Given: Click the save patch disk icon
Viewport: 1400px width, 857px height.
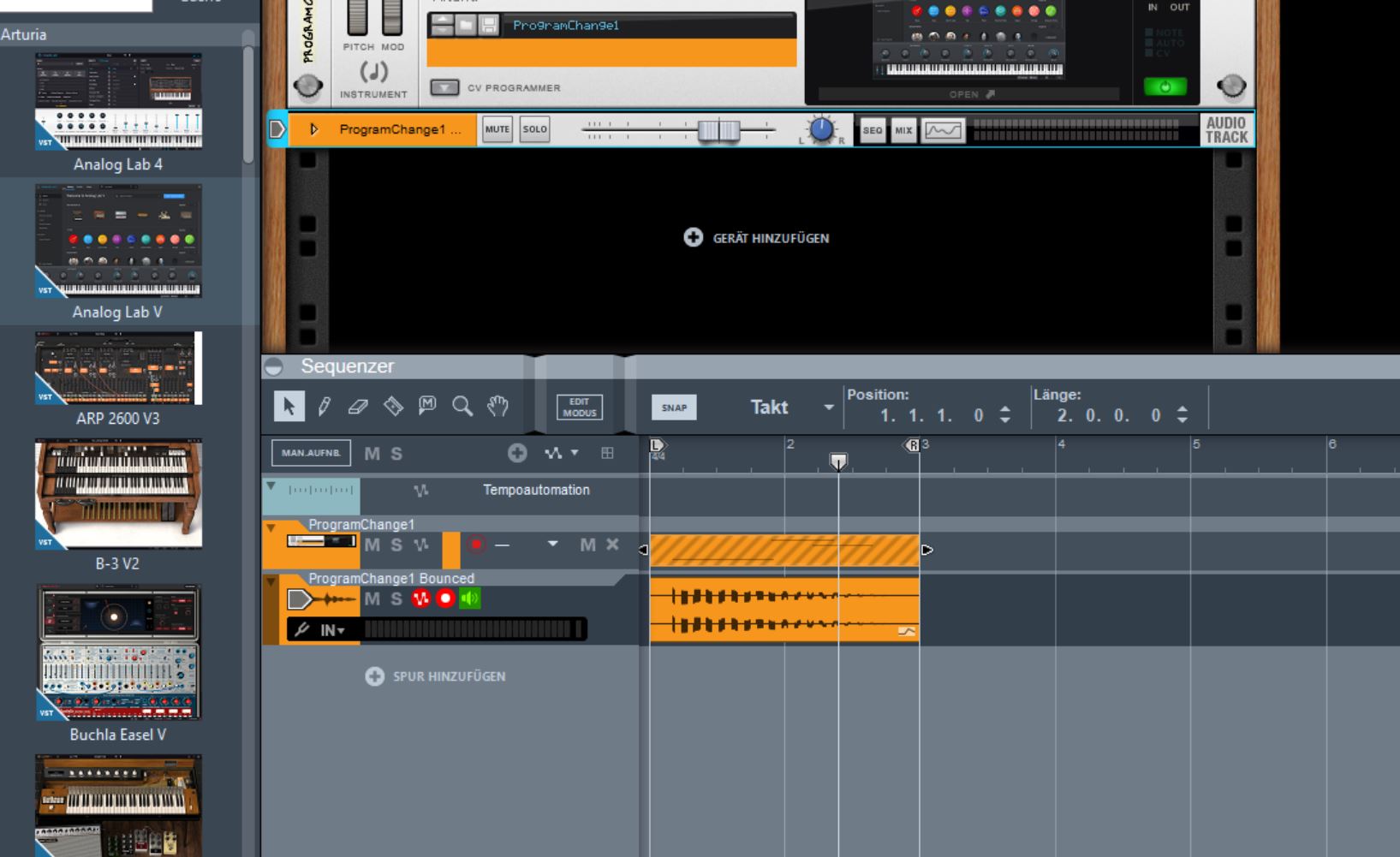Looking at the screenshot, I should pos(488,25).
